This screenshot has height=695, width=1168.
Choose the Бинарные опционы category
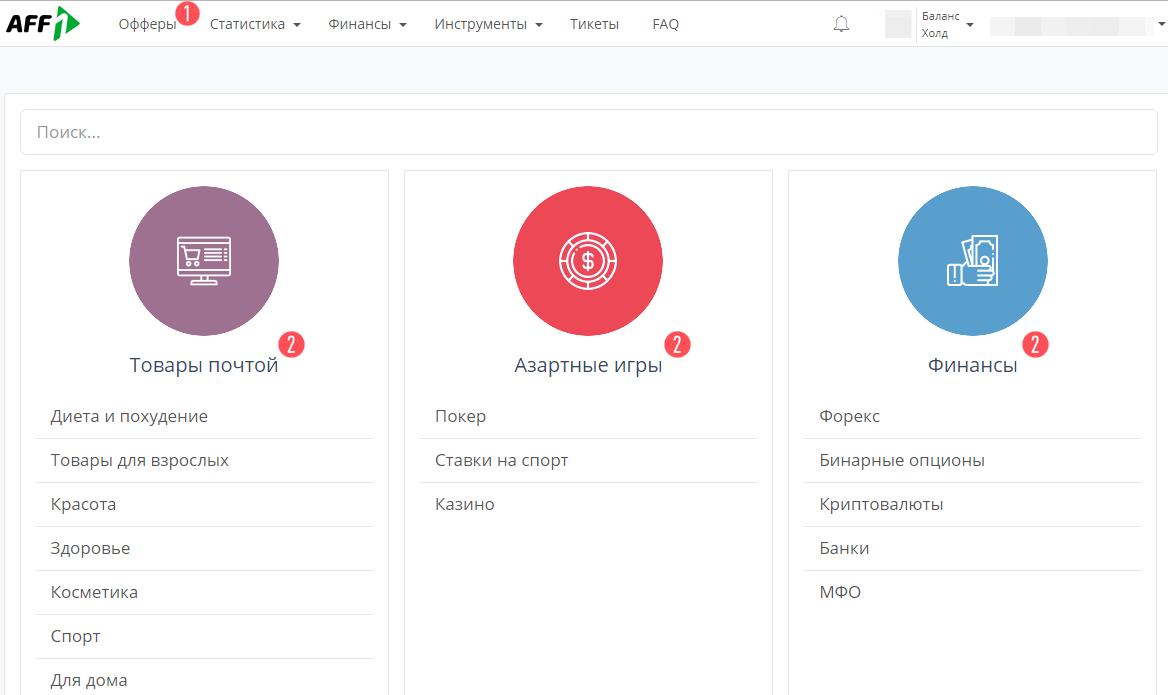point(902,460)
